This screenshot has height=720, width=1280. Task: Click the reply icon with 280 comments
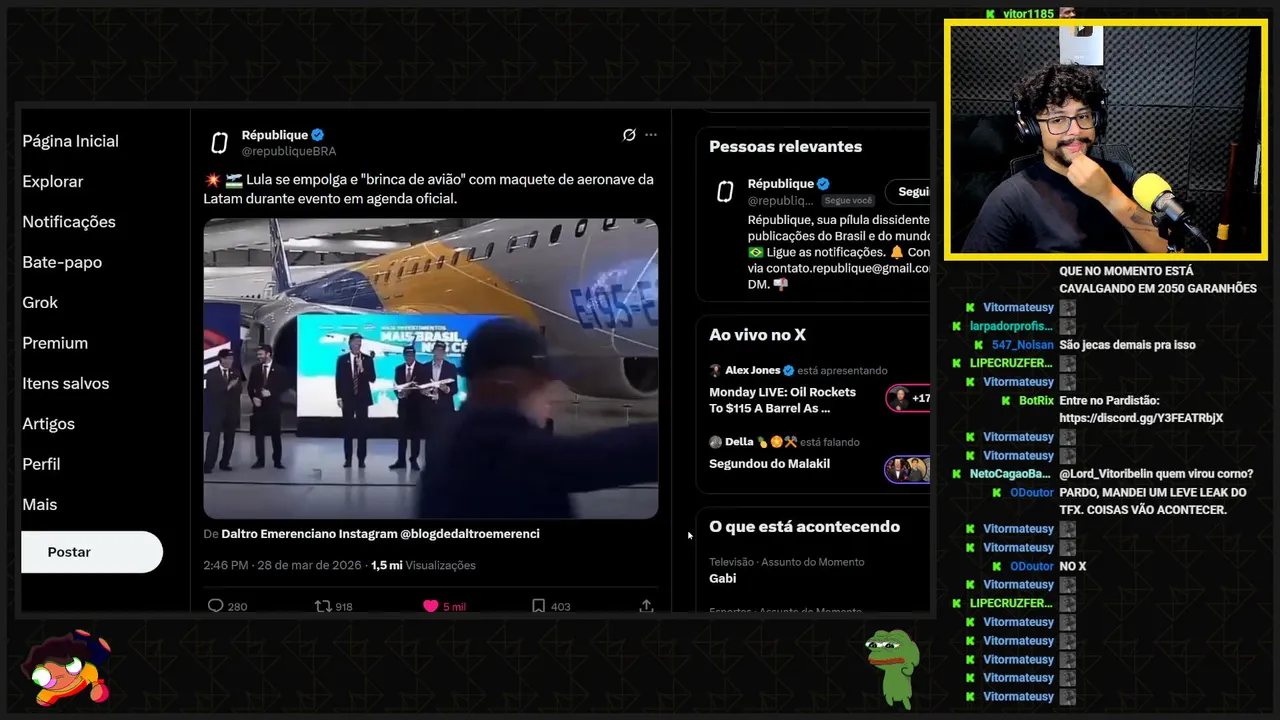(215, 606)
